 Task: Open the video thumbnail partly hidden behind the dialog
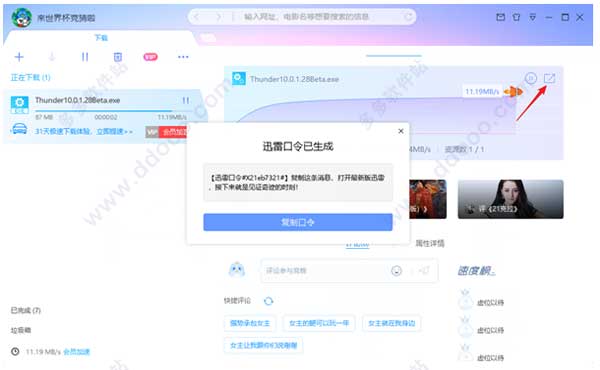[428, 199]
